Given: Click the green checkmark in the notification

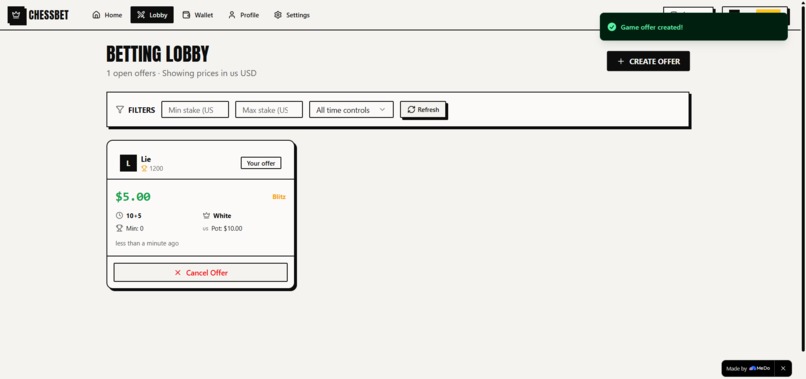Looking at the screenshot, I should click(x=612, y=27).
